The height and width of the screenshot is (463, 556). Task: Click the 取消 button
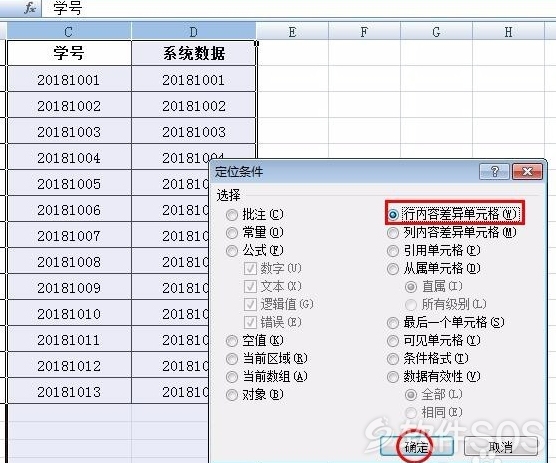(x=501, y=446)
